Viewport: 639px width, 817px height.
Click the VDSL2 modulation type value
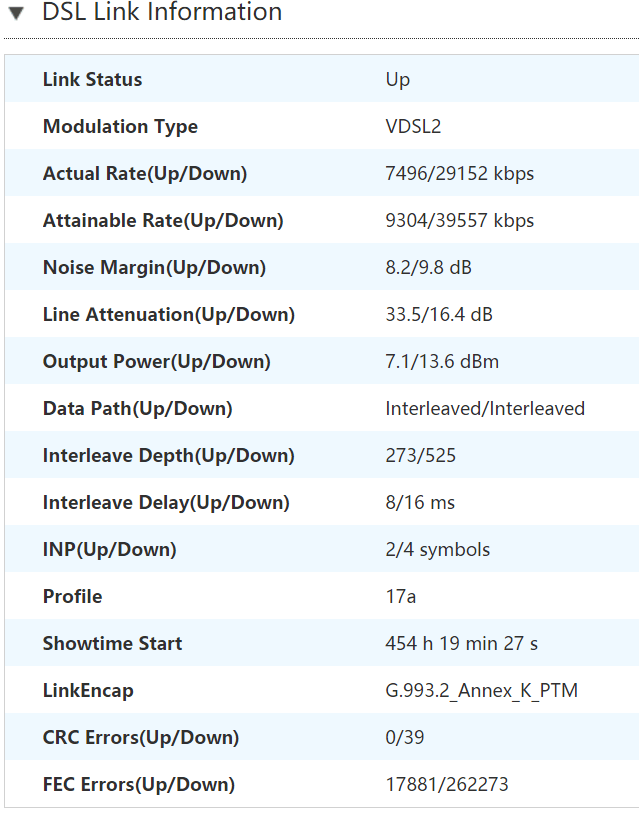(411, 127)
